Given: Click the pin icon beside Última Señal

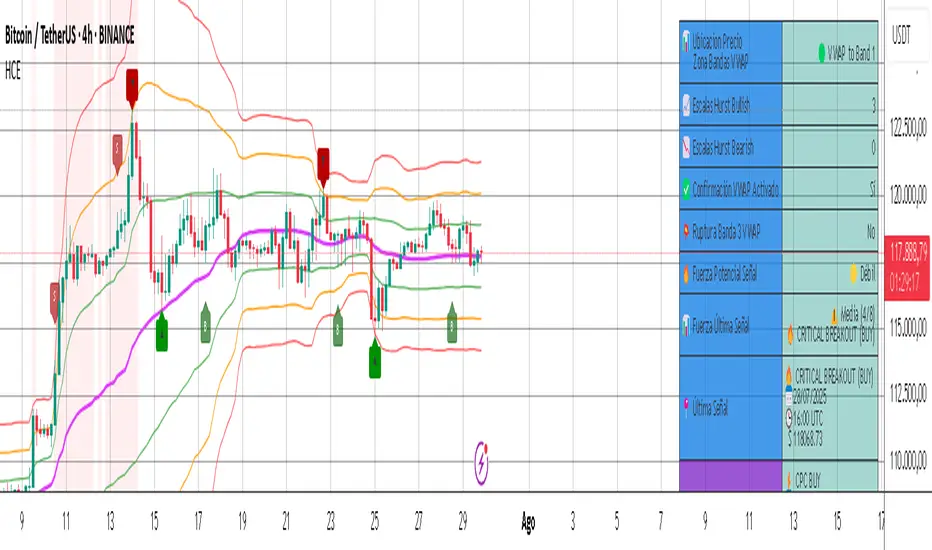Looking at the screenshot, I should point(687,407).
